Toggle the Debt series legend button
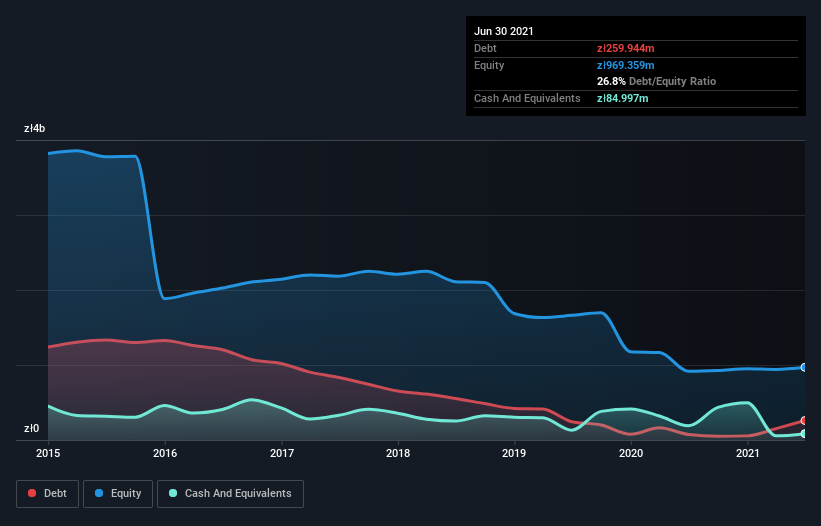 tap(48, 494)
